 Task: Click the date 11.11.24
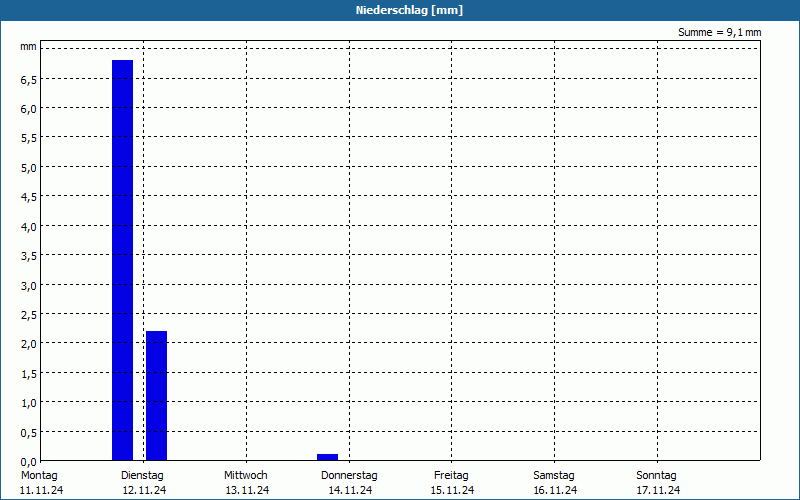42,490
